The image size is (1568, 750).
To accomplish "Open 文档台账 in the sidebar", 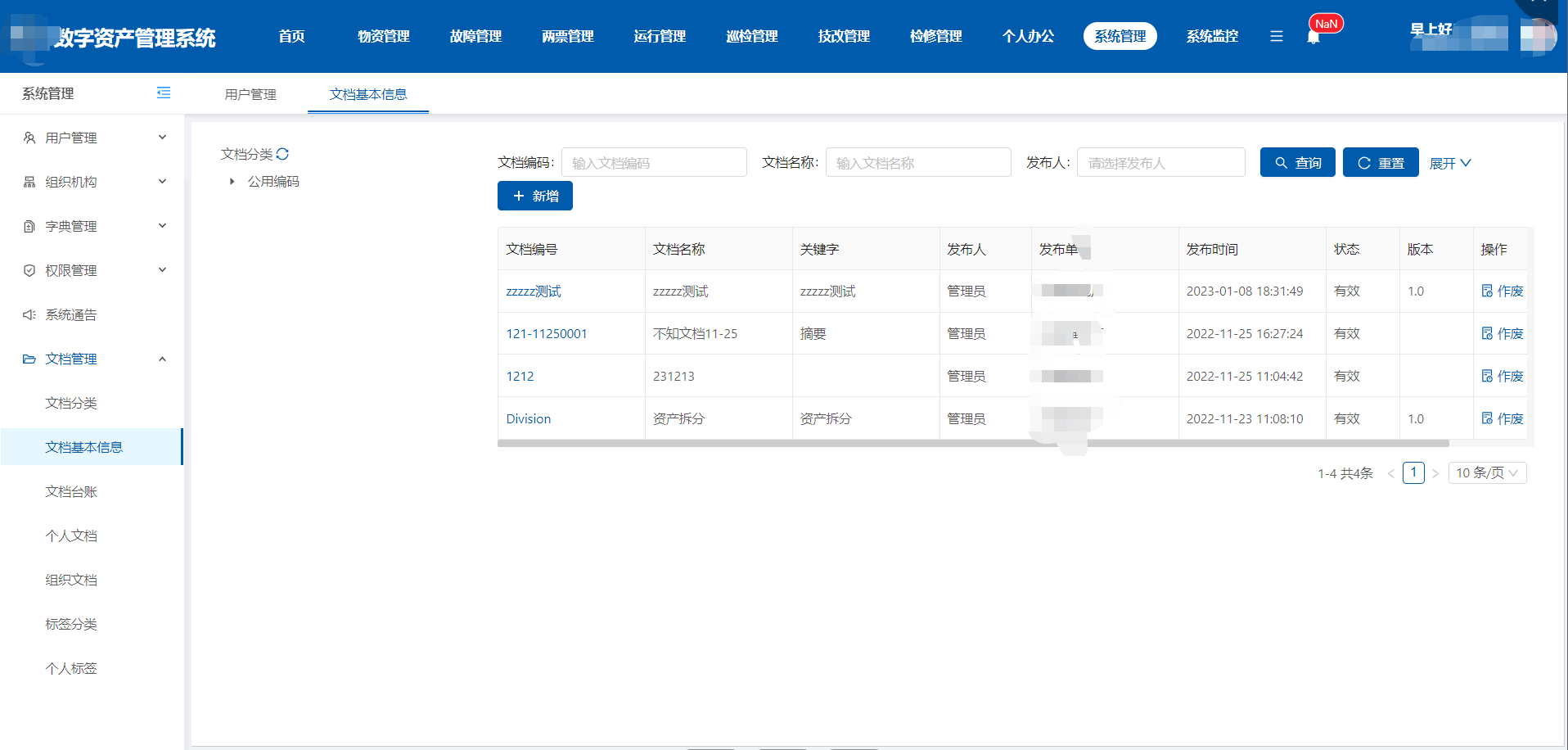I will (71, 491).
